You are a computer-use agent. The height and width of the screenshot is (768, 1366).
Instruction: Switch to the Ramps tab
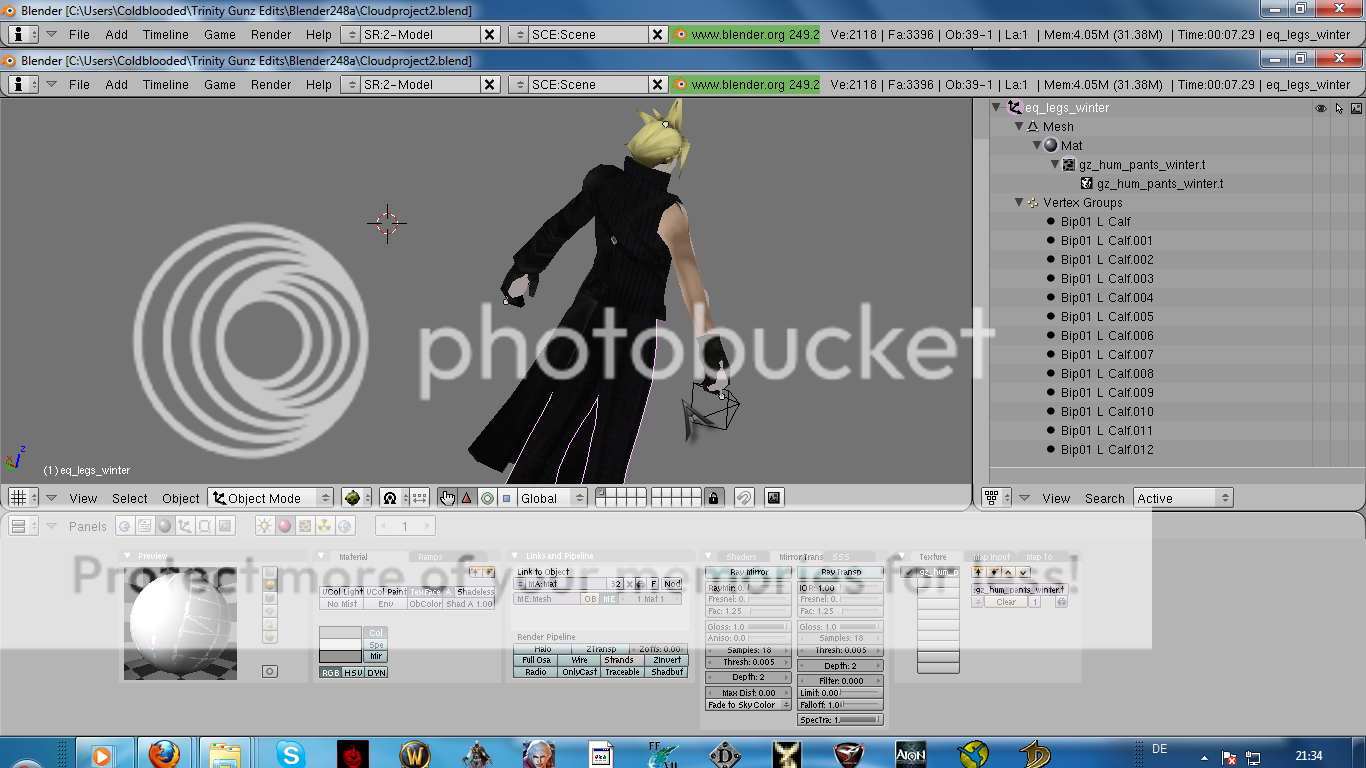pos(430,557)
